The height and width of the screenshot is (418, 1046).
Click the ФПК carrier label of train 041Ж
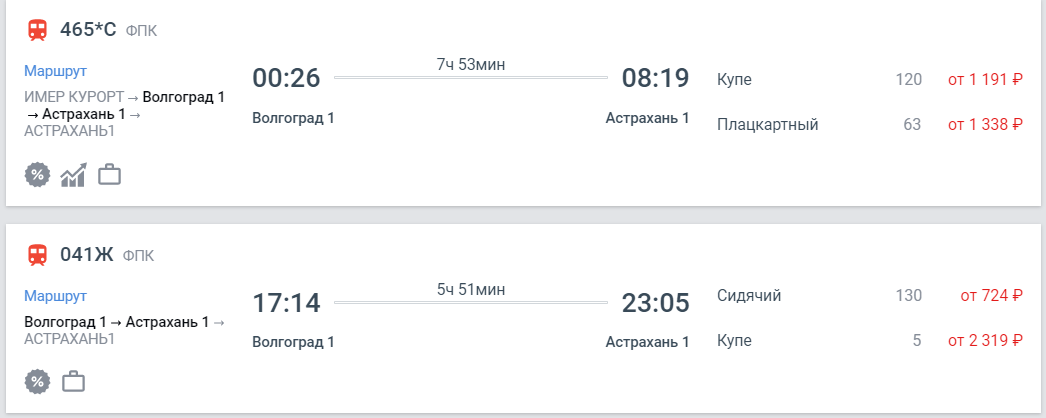click(139, 256)
